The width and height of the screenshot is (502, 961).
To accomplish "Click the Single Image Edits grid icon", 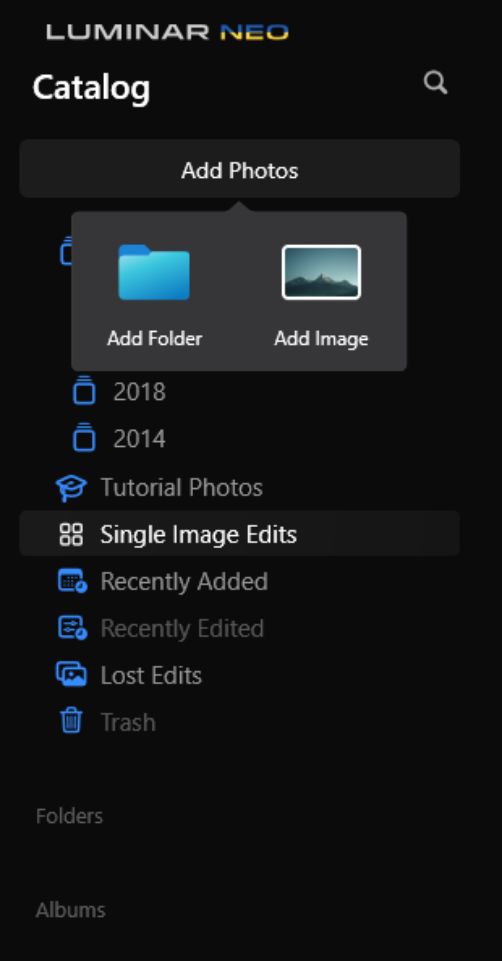I will click(x=71, y=534).
